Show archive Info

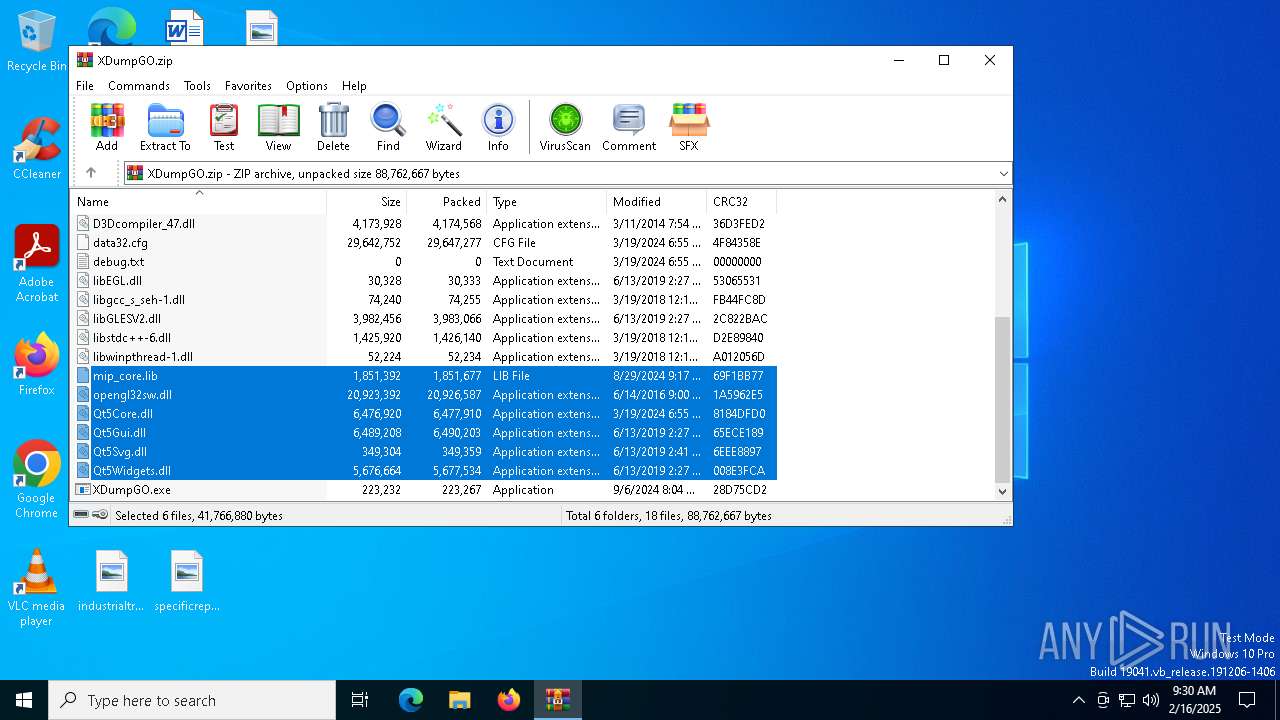(x=498, y=127)
